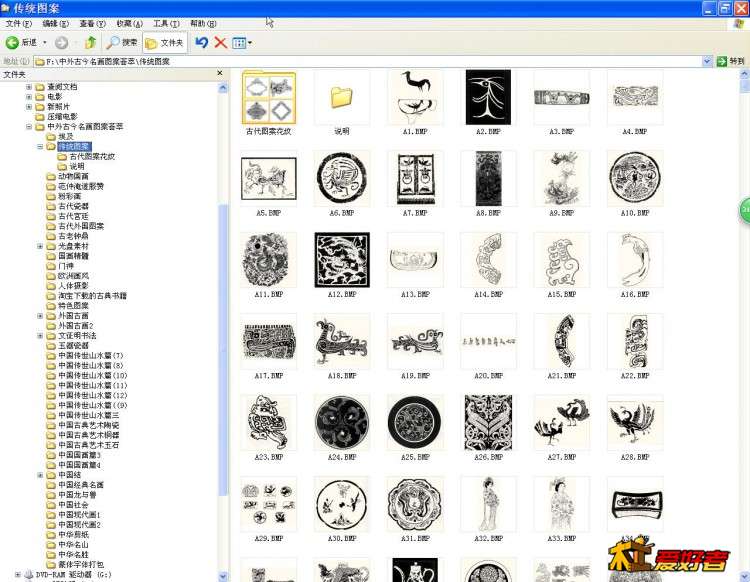Select 中国传世山水画(7) folder in tree
Viewport: 750px width, 582px height.
(90, 356)
